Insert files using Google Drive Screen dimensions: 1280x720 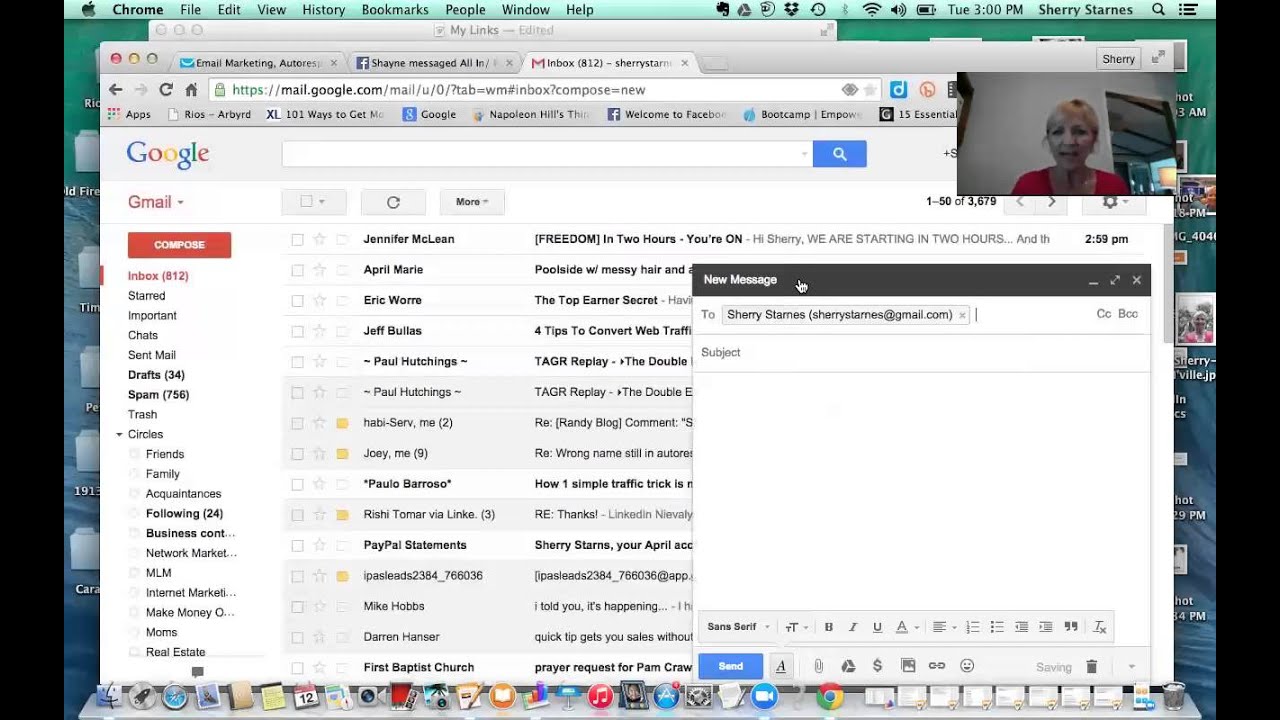tap(848, 666)
